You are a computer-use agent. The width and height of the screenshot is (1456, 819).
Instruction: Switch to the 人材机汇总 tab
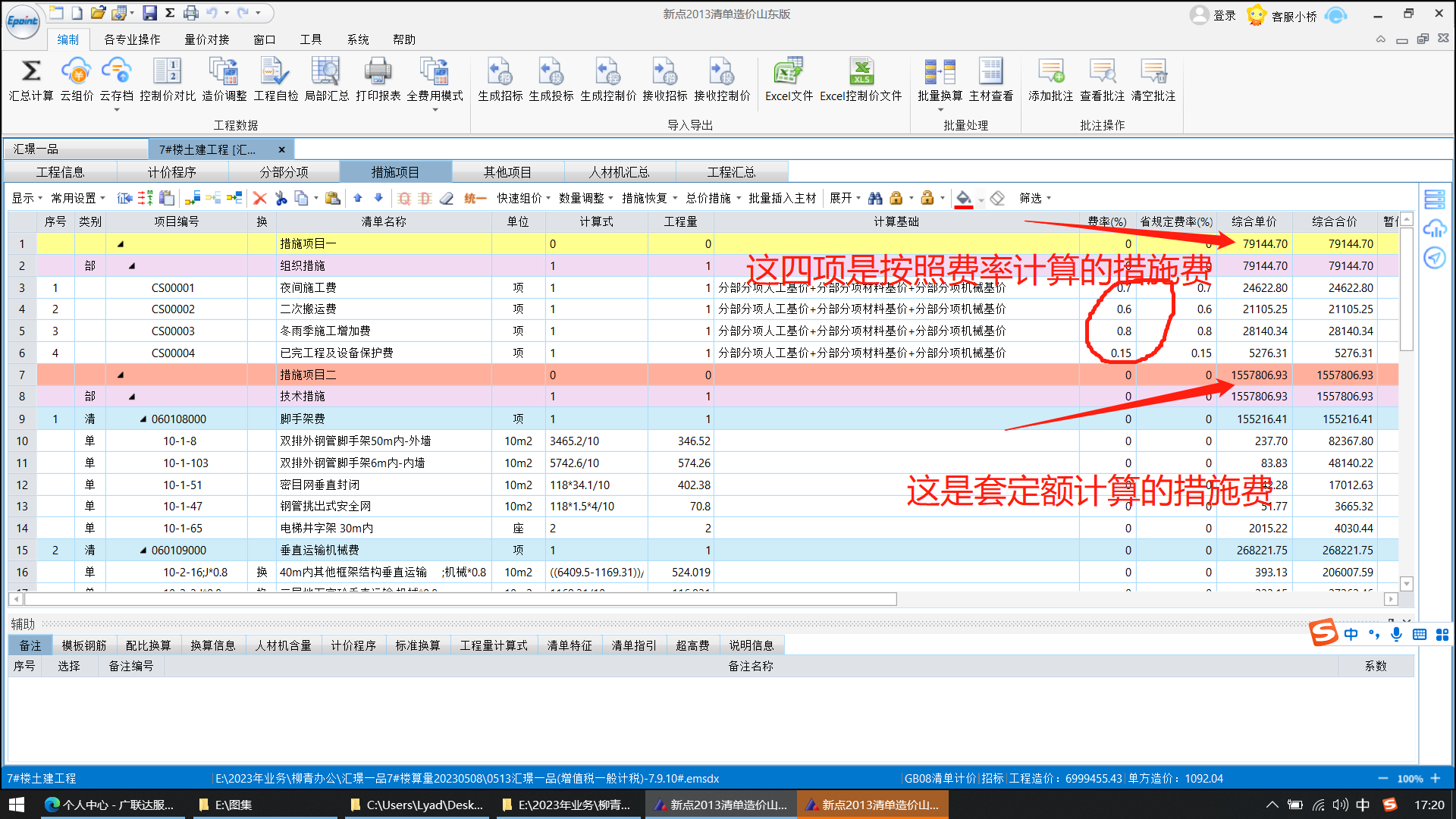[x=619, y=172]
